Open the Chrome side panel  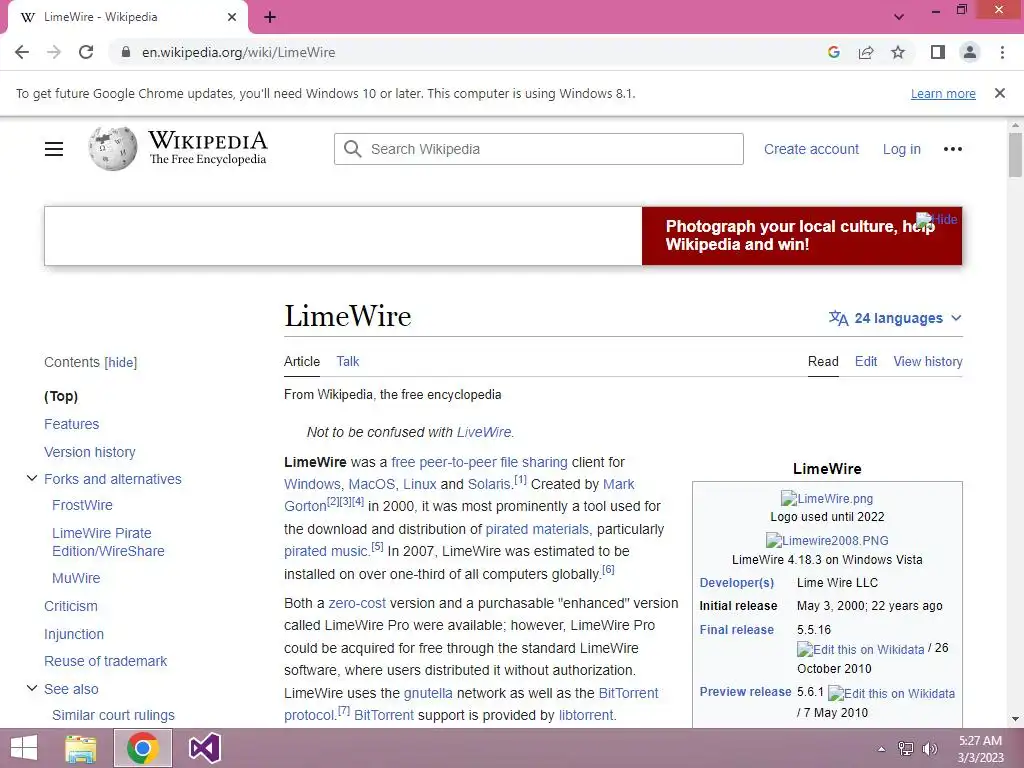(938, 52)
